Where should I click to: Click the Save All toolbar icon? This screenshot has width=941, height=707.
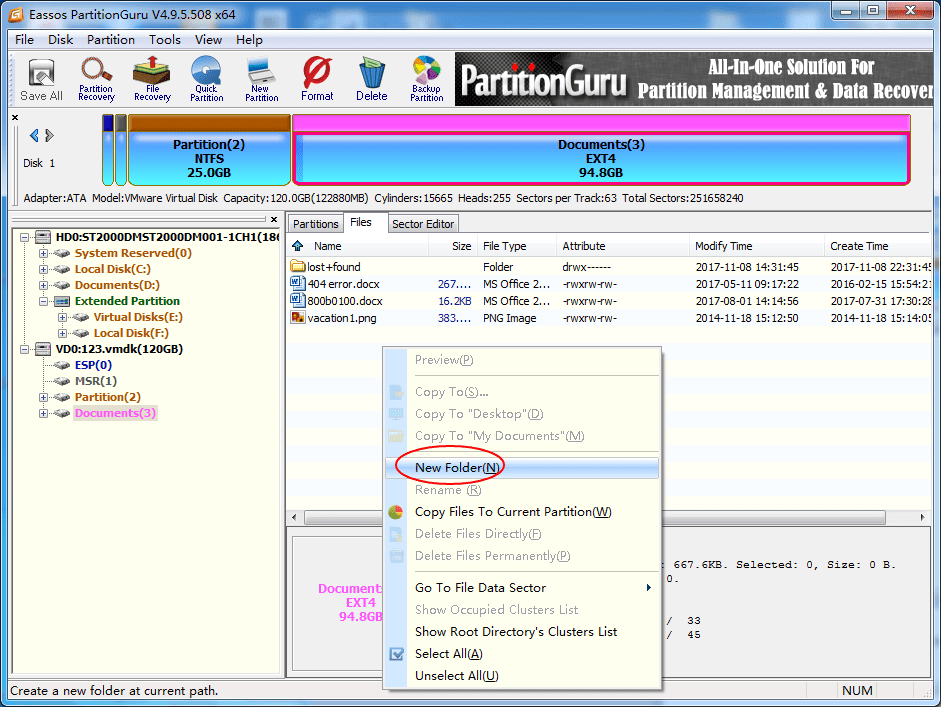pyautogui.click(x=40, y=79)
